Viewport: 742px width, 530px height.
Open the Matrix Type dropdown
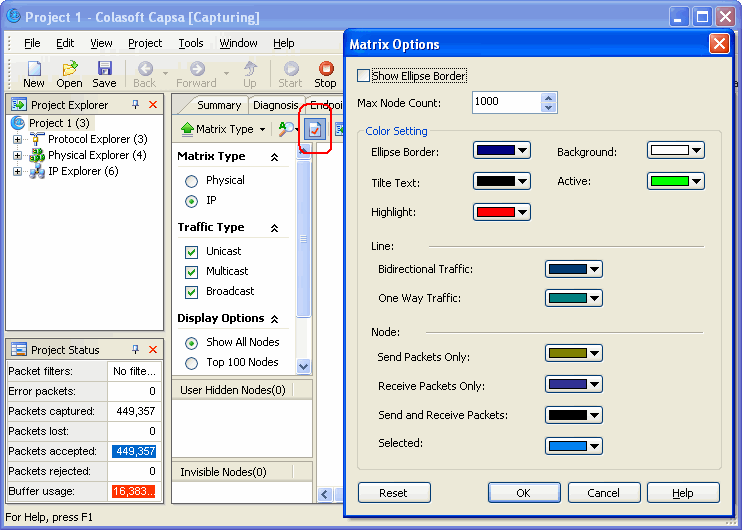coord(222,129)
